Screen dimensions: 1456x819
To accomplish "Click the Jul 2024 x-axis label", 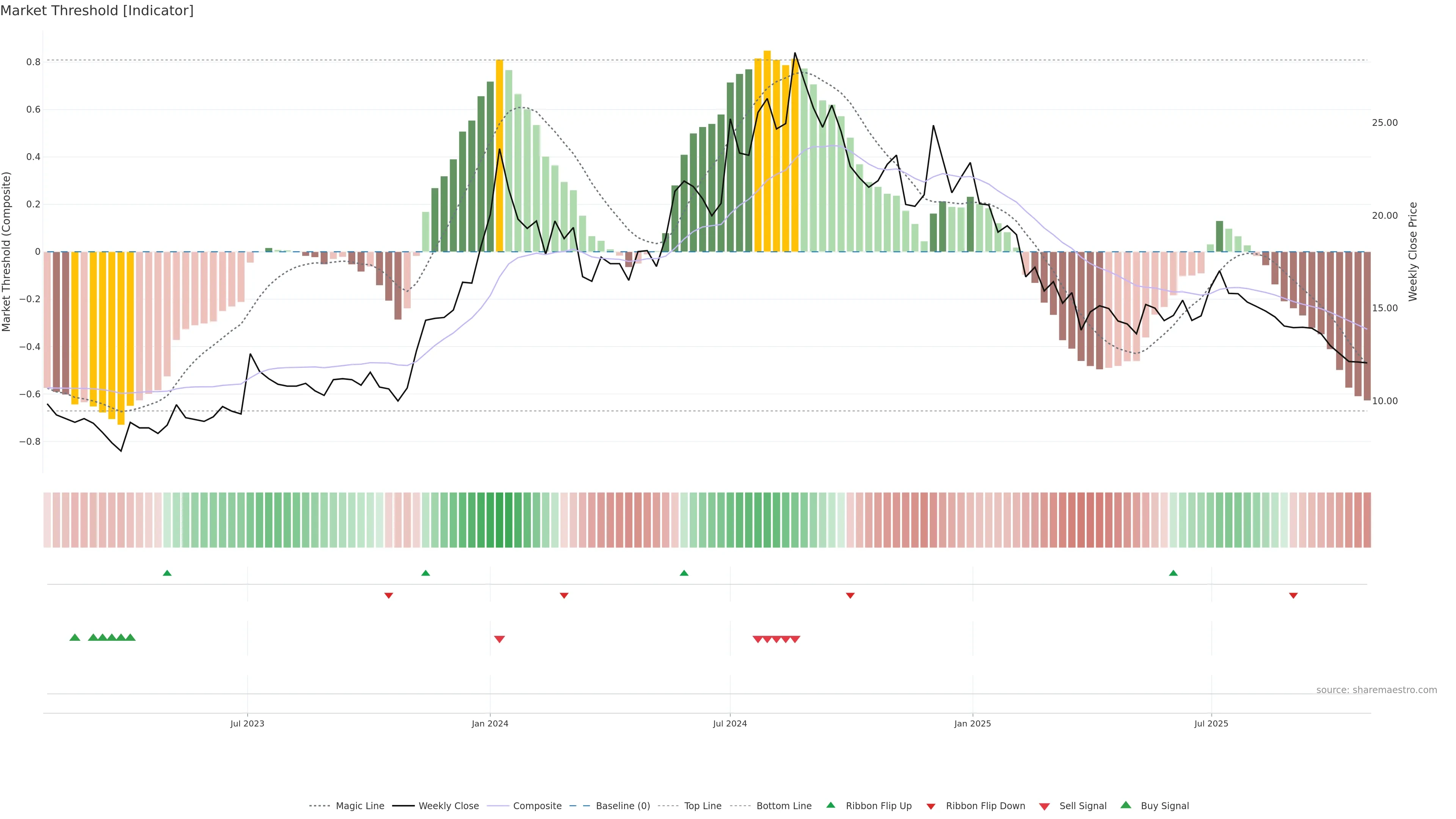I will 730,723.
